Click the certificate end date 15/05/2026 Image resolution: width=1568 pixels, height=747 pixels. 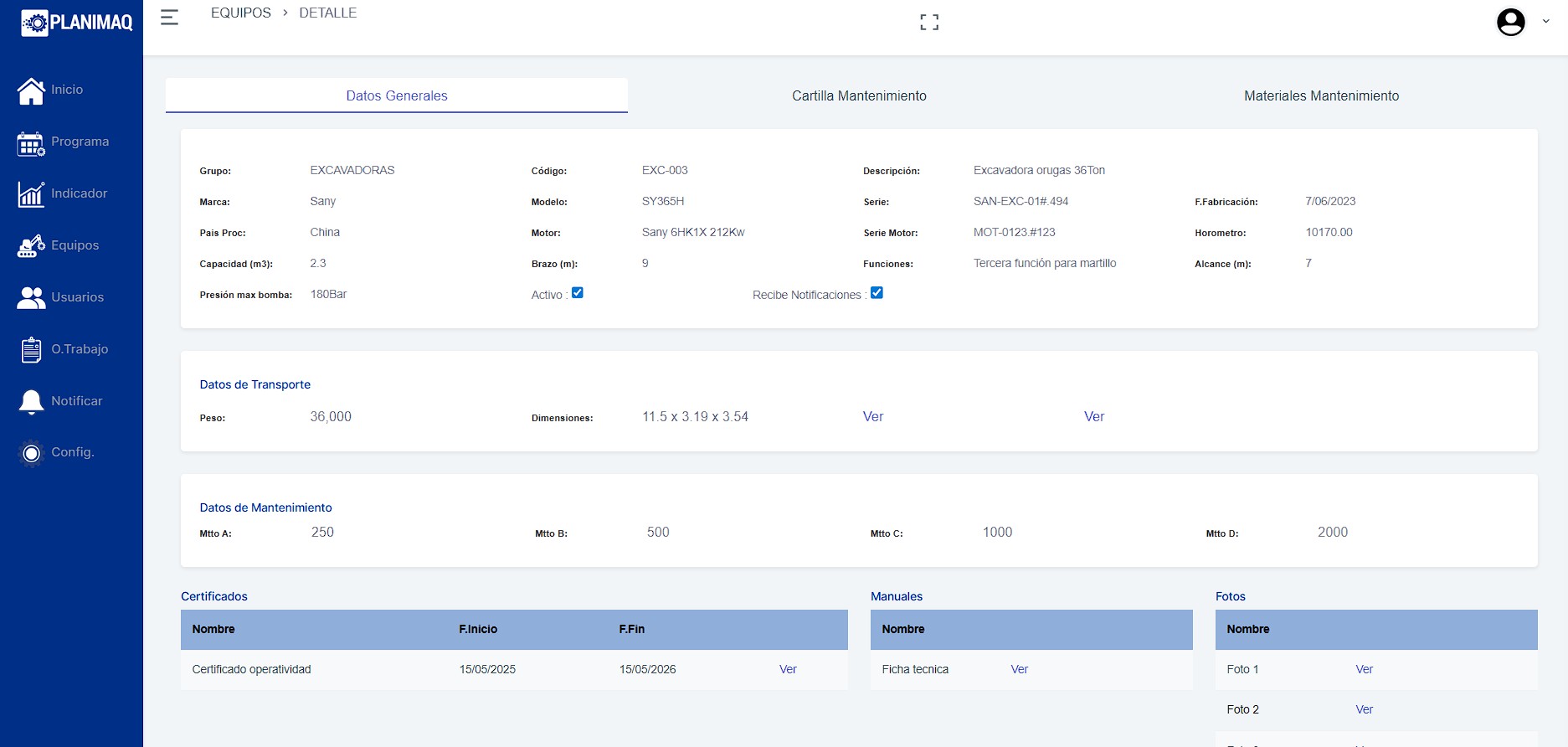coord(647,669)
